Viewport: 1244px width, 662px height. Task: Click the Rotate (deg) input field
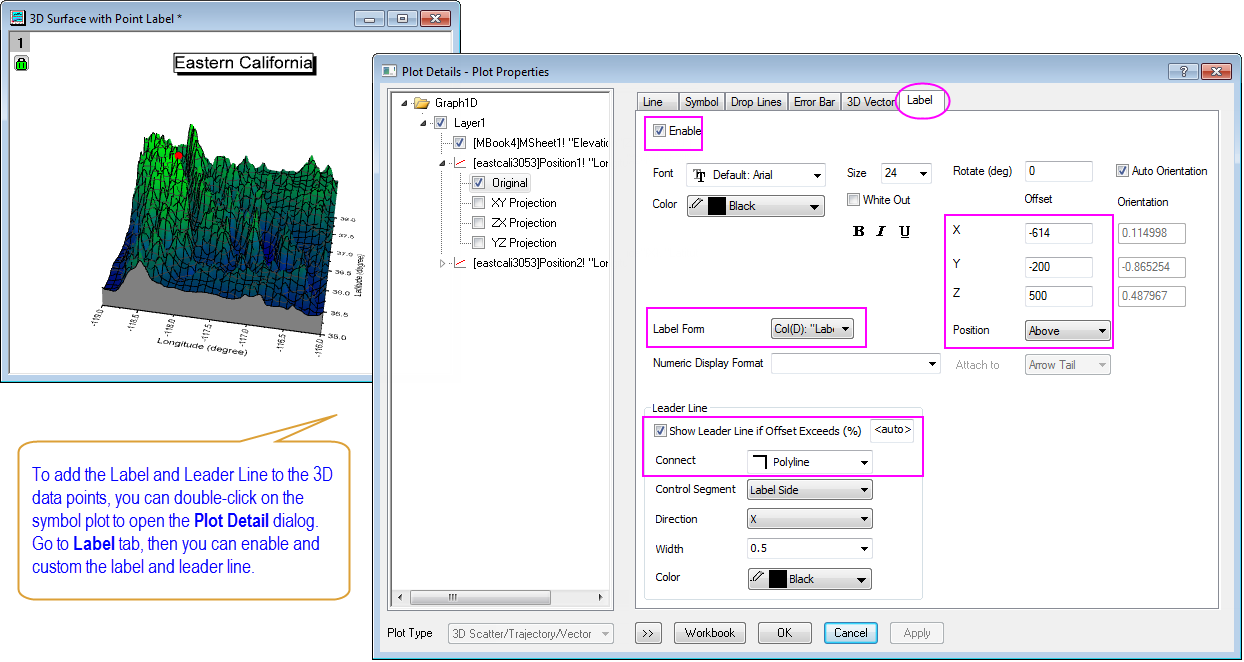pos(1059,171)
